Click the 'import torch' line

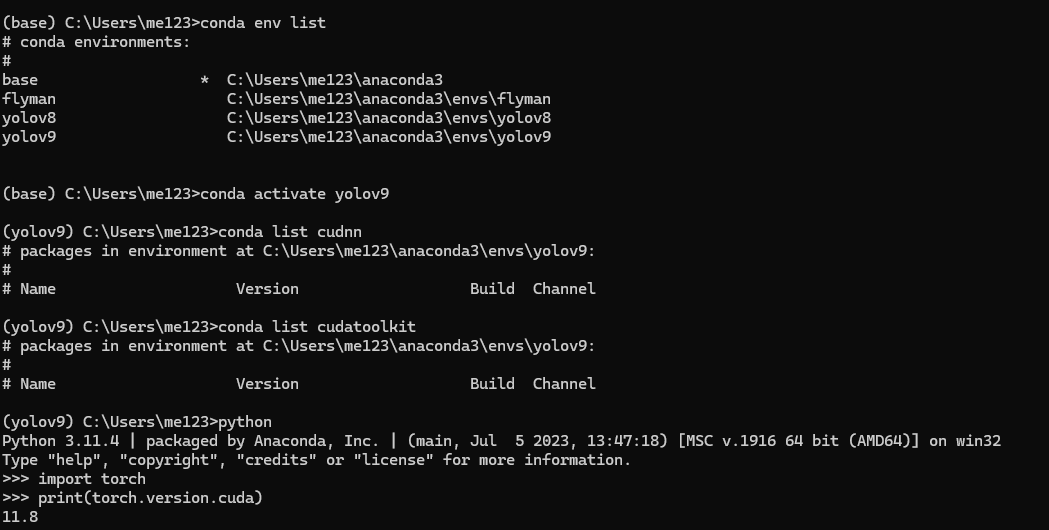click(x=92, y=479)
